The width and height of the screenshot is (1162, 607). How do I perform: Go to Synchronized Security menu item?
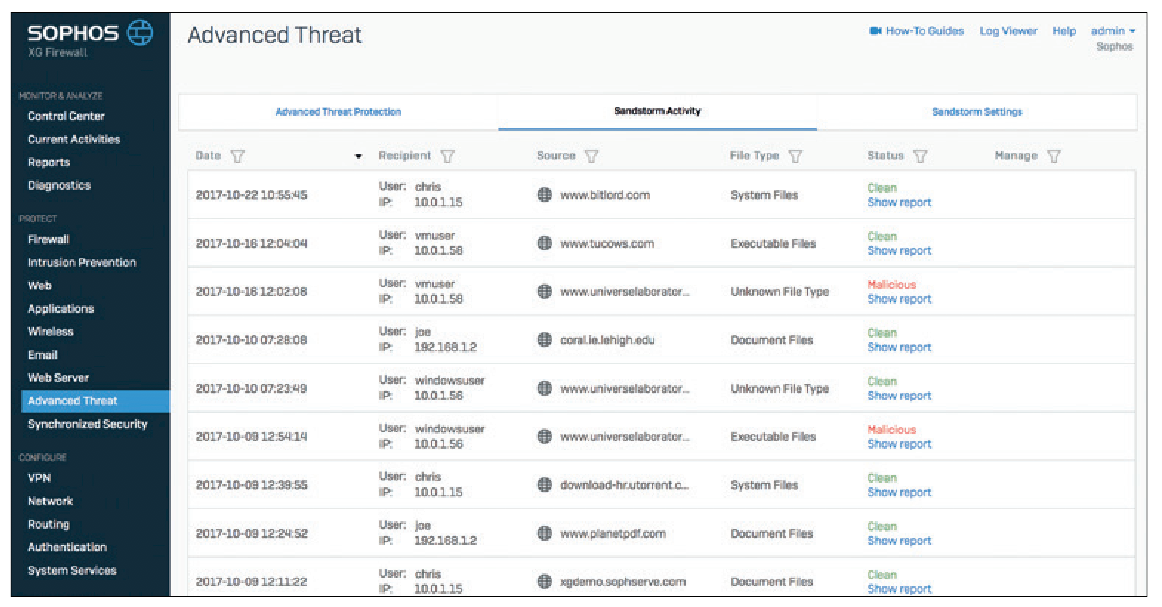(x=87, y=424)
